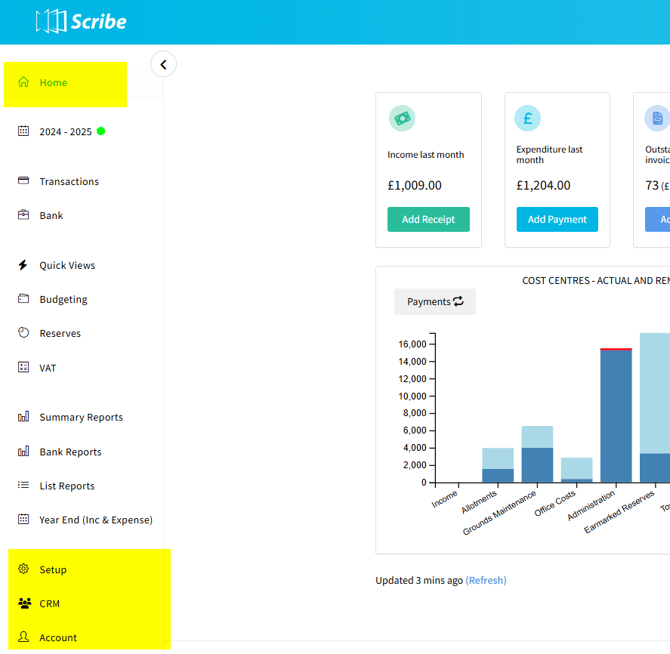The image size is (670, 654).
Task: Open Summary Reports in the sidebar
Action: tap(81, 417)
